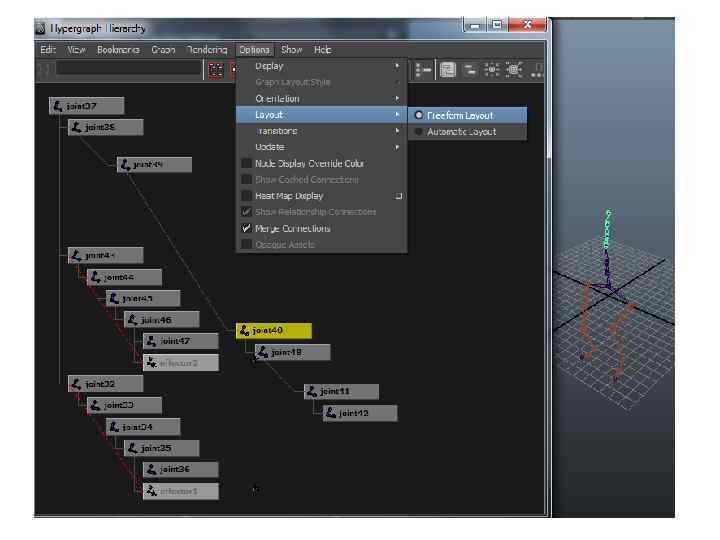Select the joint34 node

pos(143,427)
